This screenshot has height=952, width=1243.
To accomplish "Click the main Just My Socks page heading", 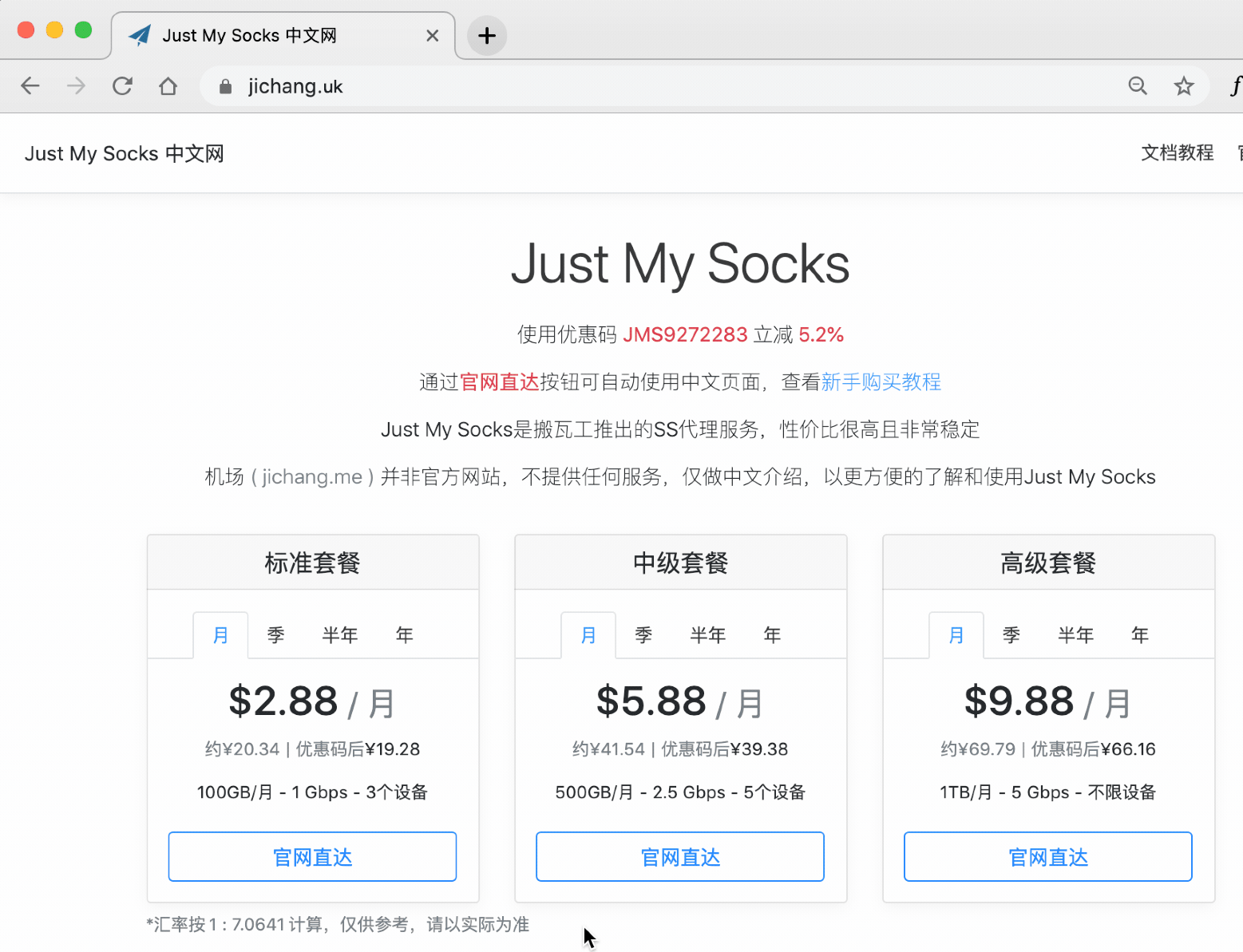I will tap(680, 264).
